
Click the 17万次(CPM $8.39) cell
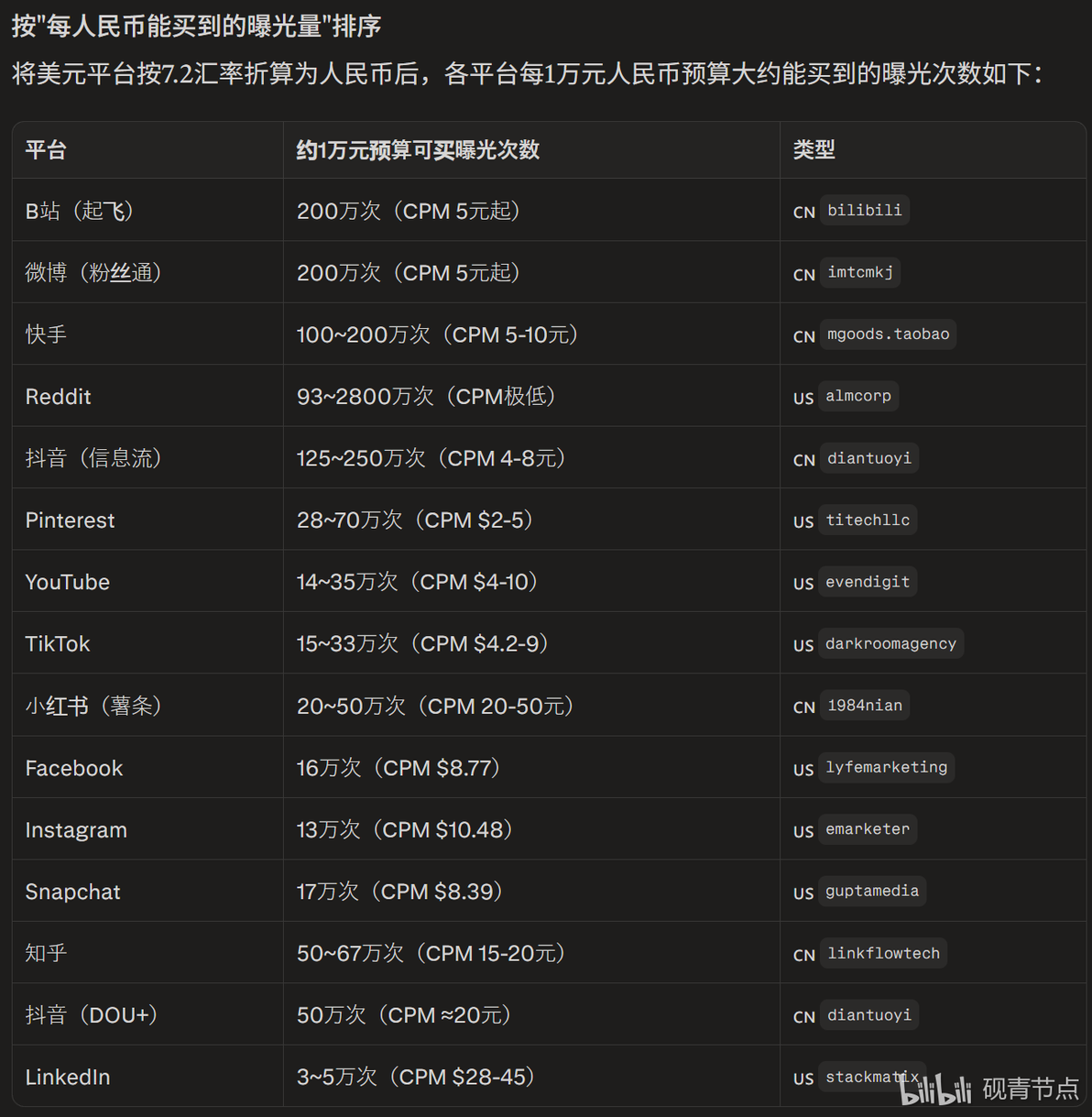click(x=531, y=891)
